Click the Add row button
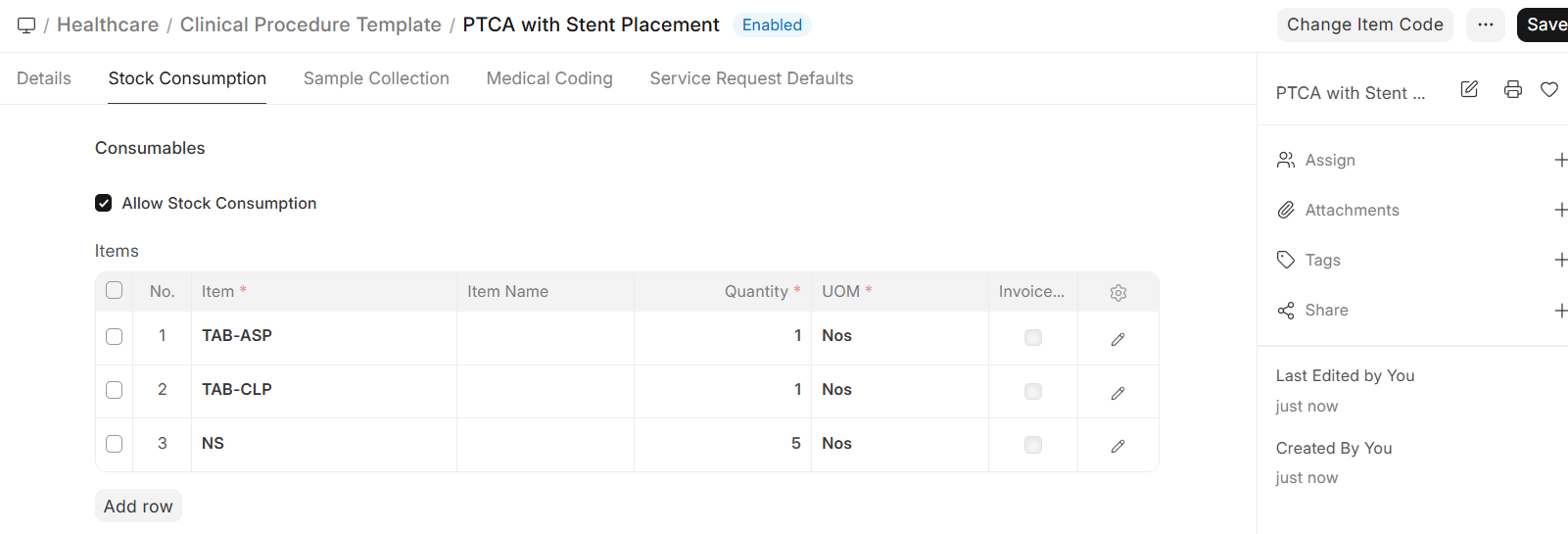This screenshot has width=1568, height=534. 138,506
